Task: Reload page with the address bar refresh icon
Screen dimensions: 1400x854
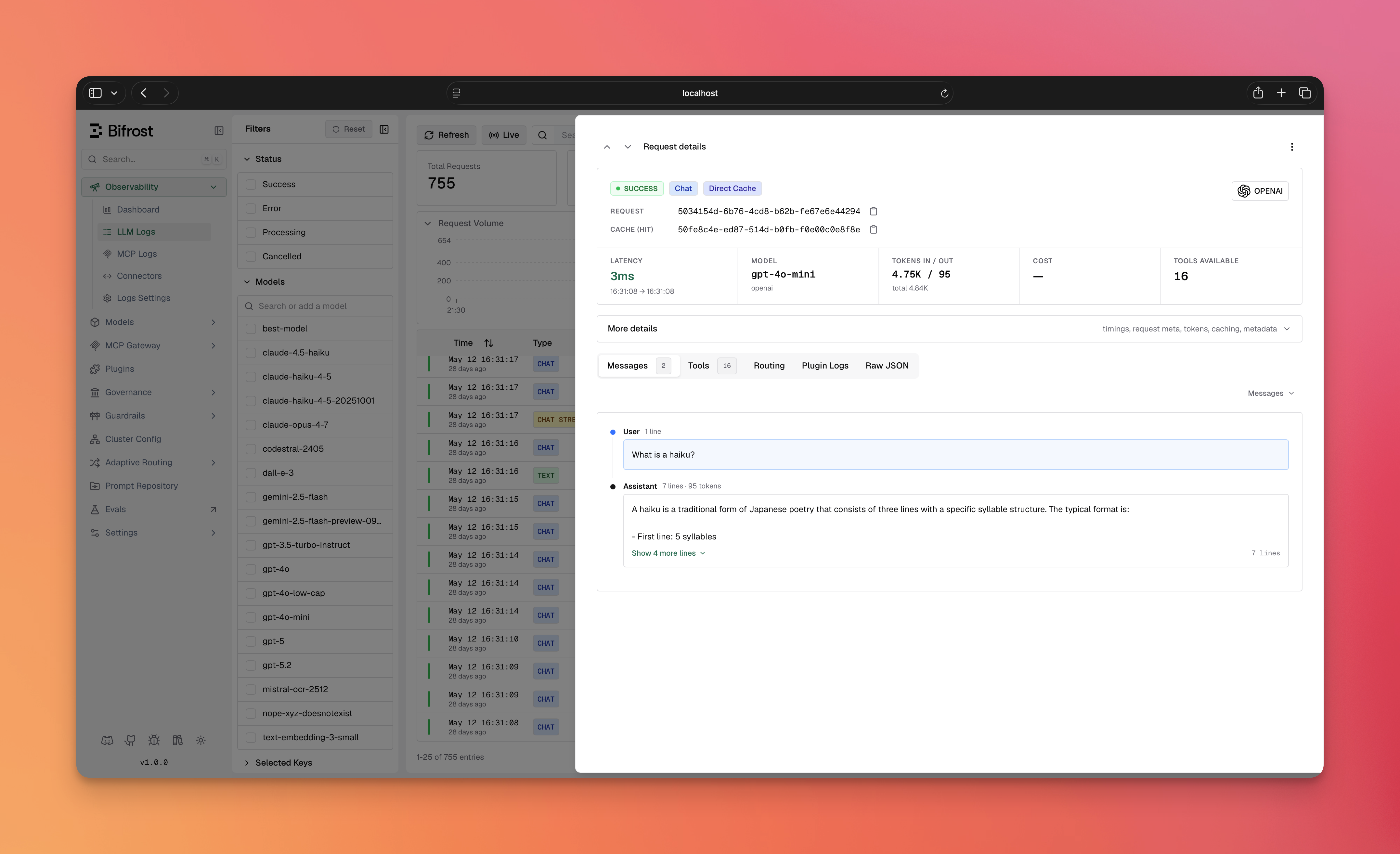Action: [x=944, y=93]
